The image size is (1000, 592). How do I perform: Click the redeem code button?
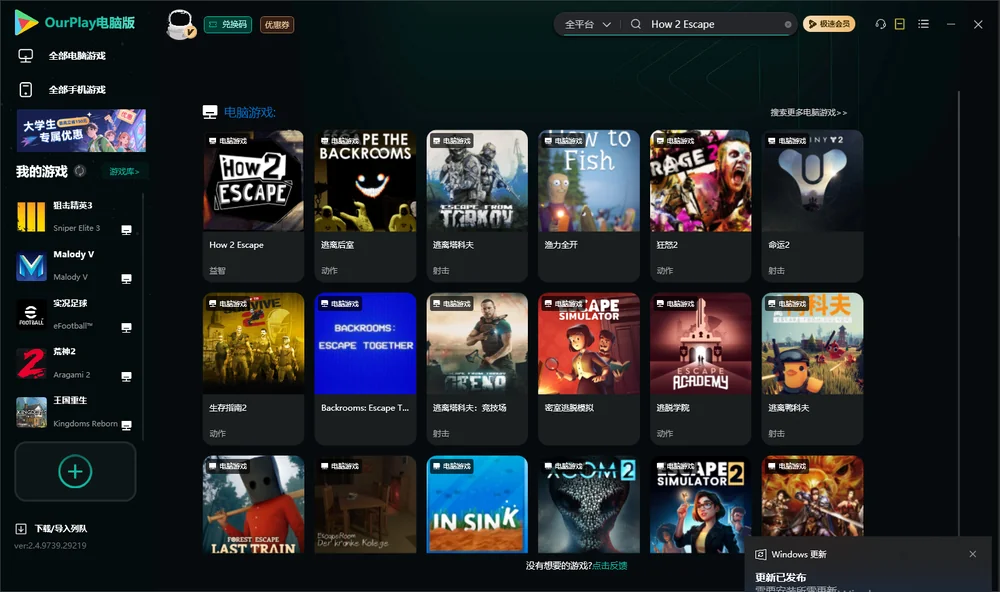click(x=228, y=25)
